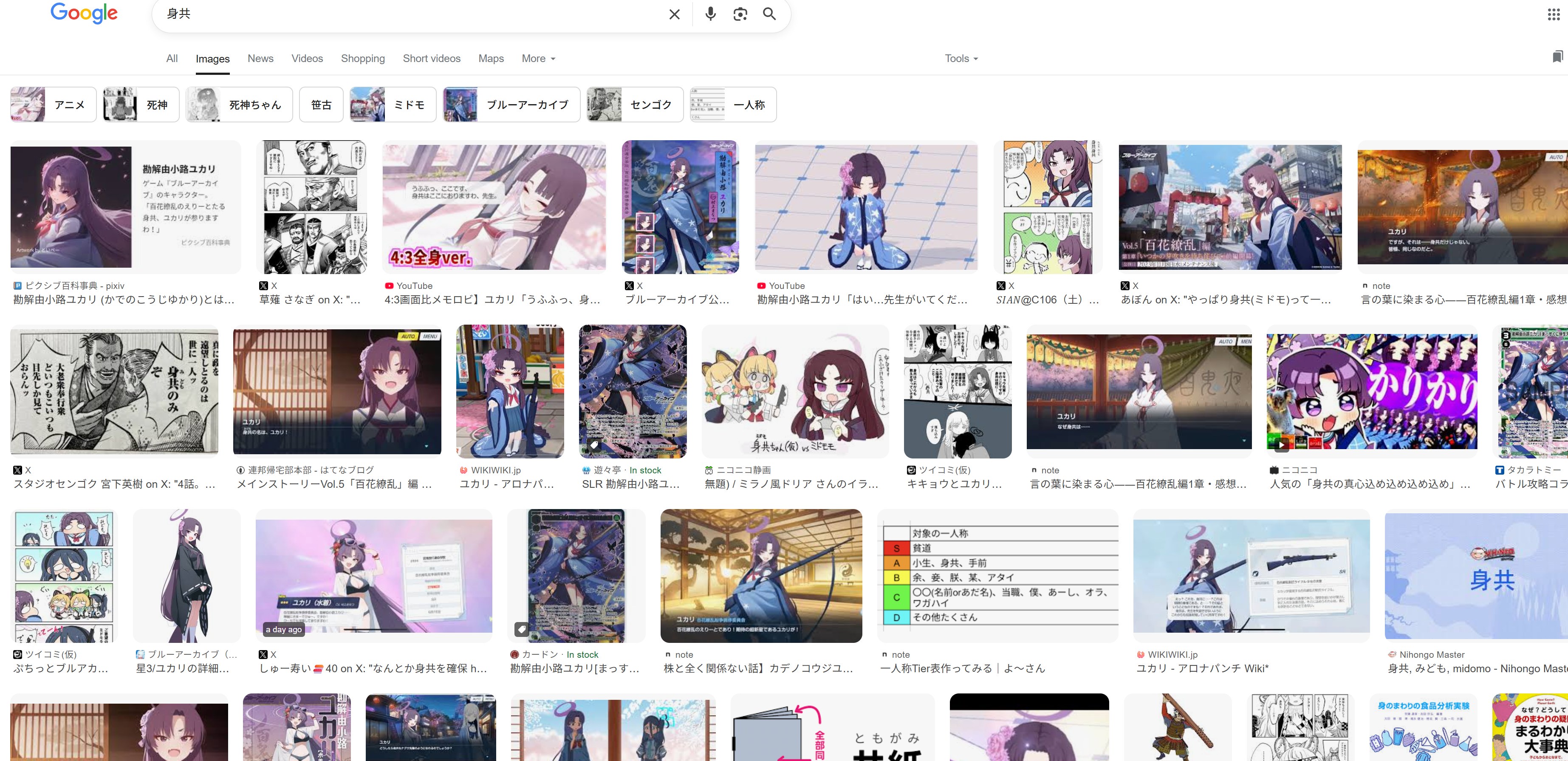Open link スタジオセンゴク 宮下英樹 on X
Screen dimensions: 1568x761
coord(114,484)
